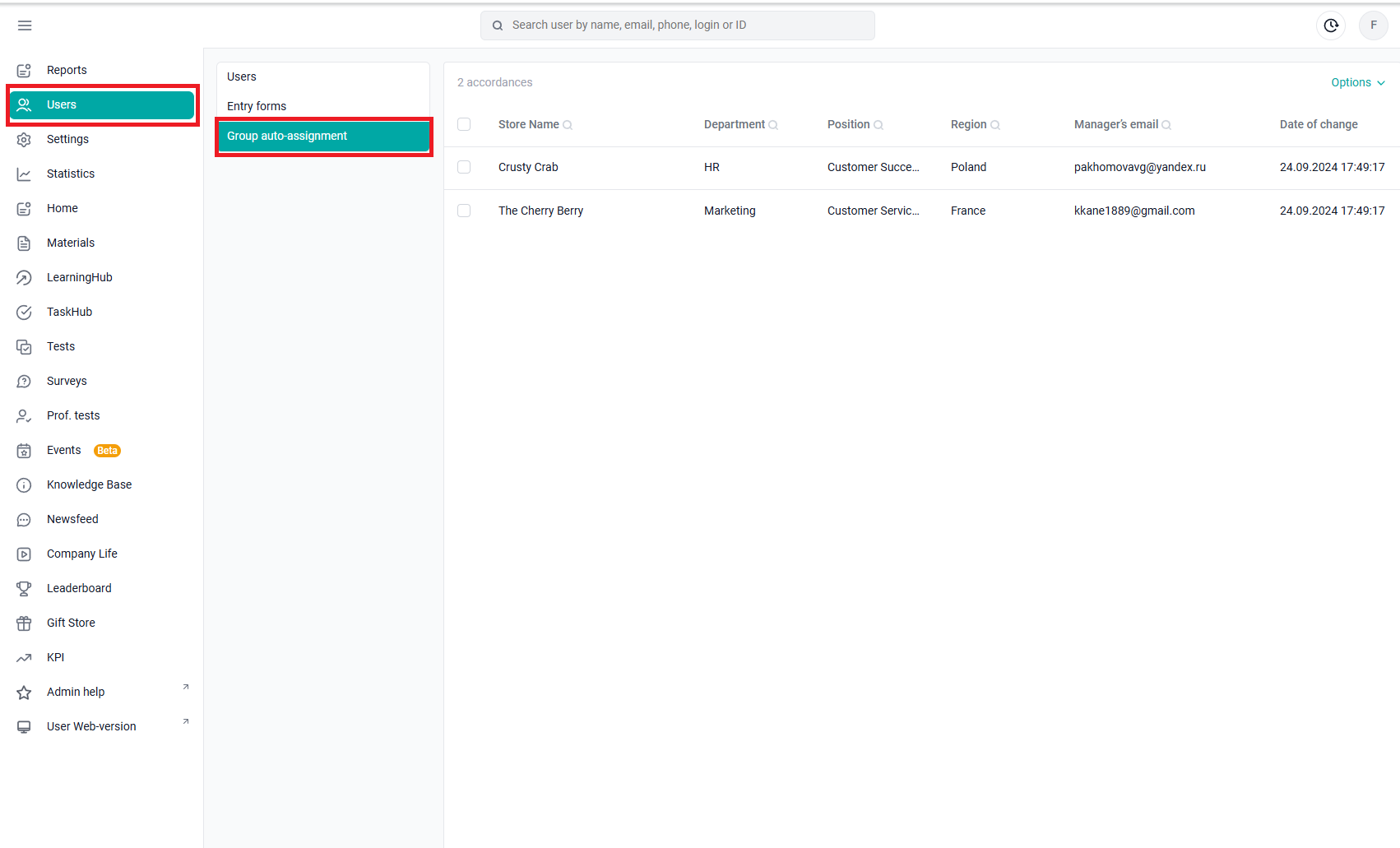The width and height of the screenshot is (1400, 848).
Task: Click search icon beside Manager's email column
Action: point(1166,125)
